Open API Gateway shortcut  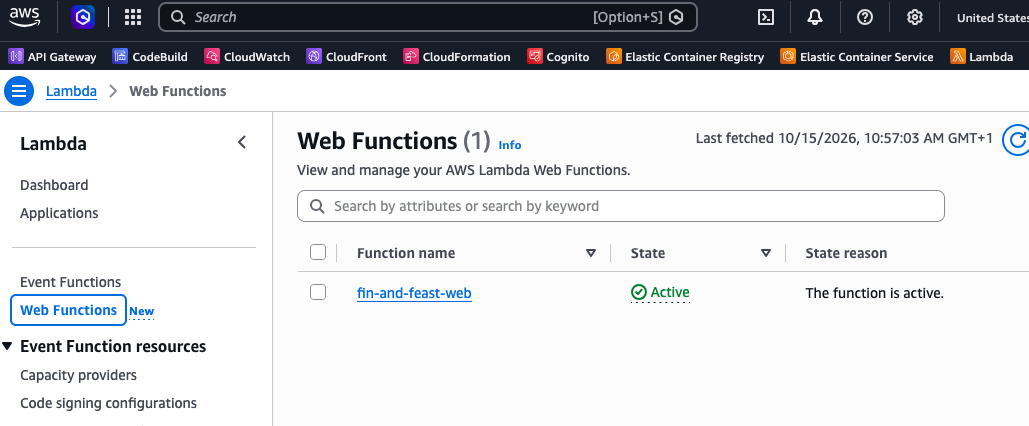coord(52,56)
